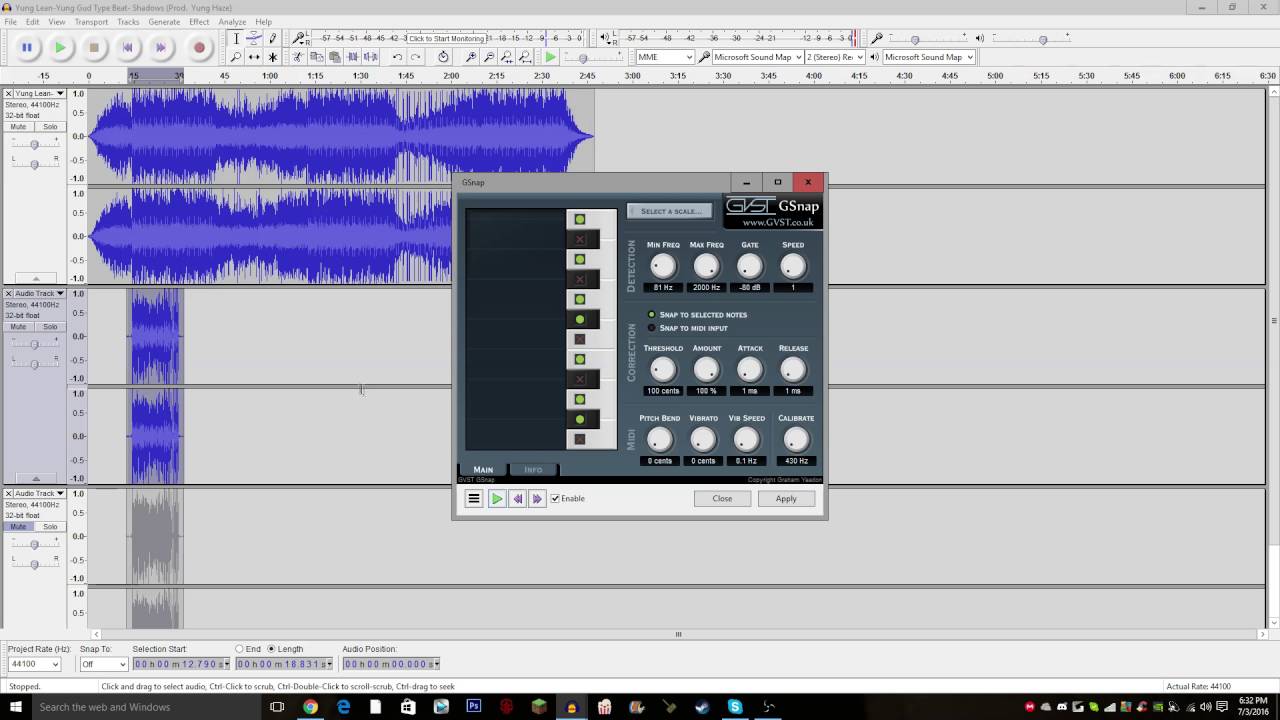Image resolution: width=1280 pixels, height=720 pixels.
Task: Toggle the bottom crossed-out white key note
Action: (579, 439)
